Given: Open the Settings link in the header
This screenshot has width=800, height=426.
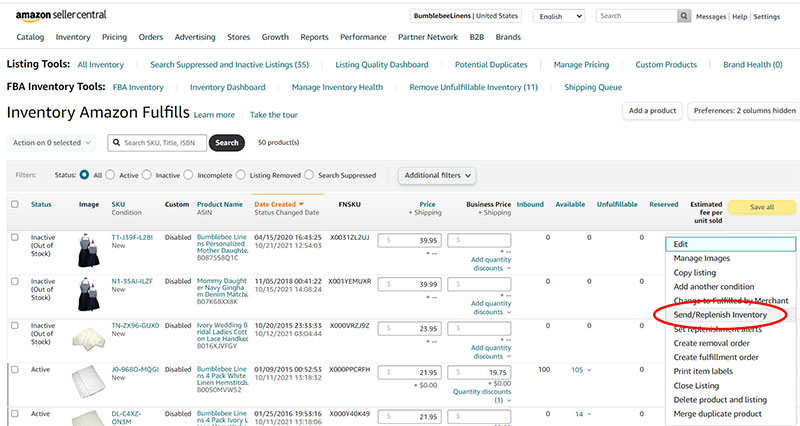Looking at the screenshot, I should (766, 17).
